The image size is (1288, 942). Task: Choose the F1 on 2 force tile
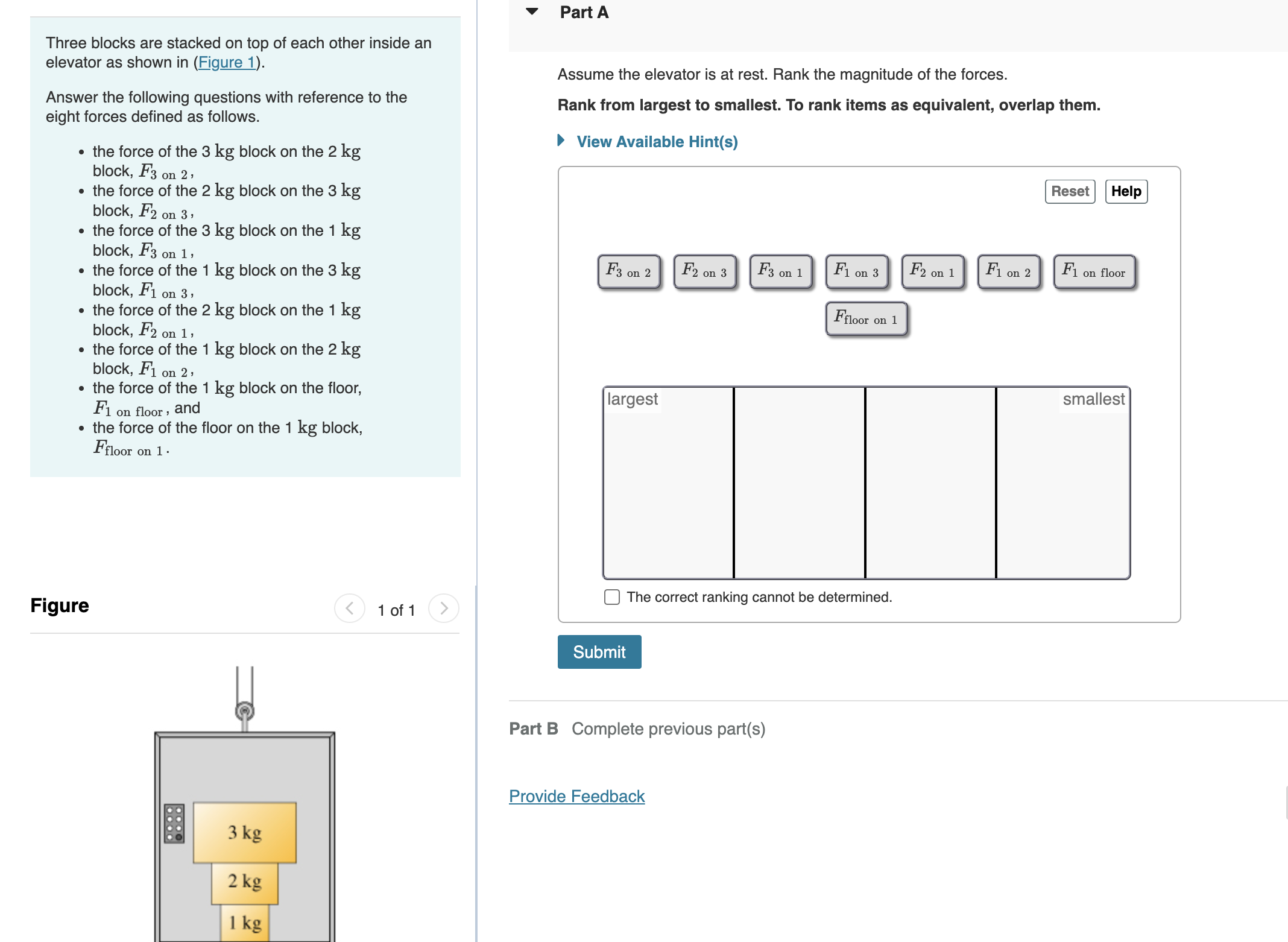point(1008,272)
